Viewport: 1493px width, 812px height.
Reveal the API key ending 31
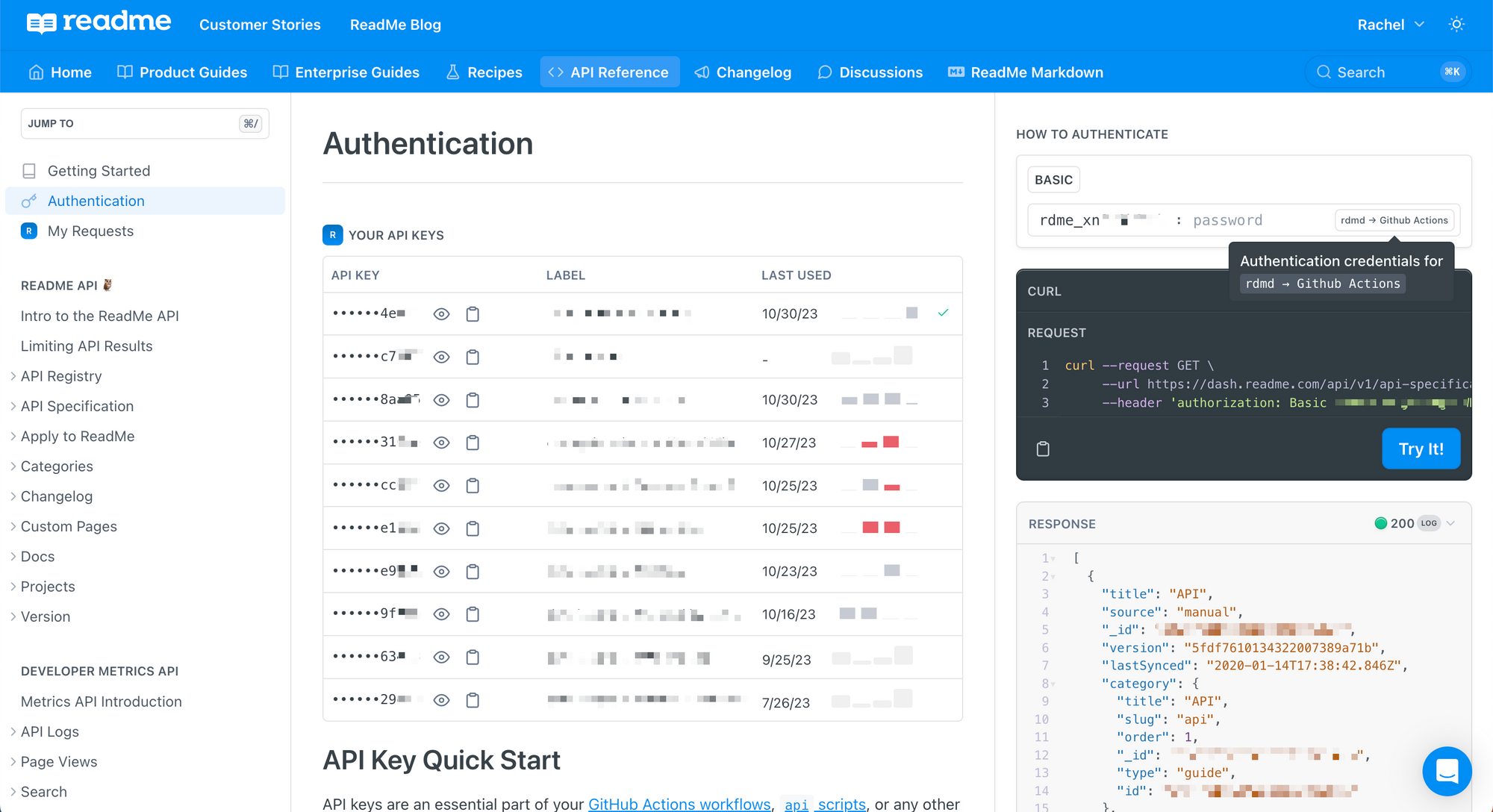441,443
